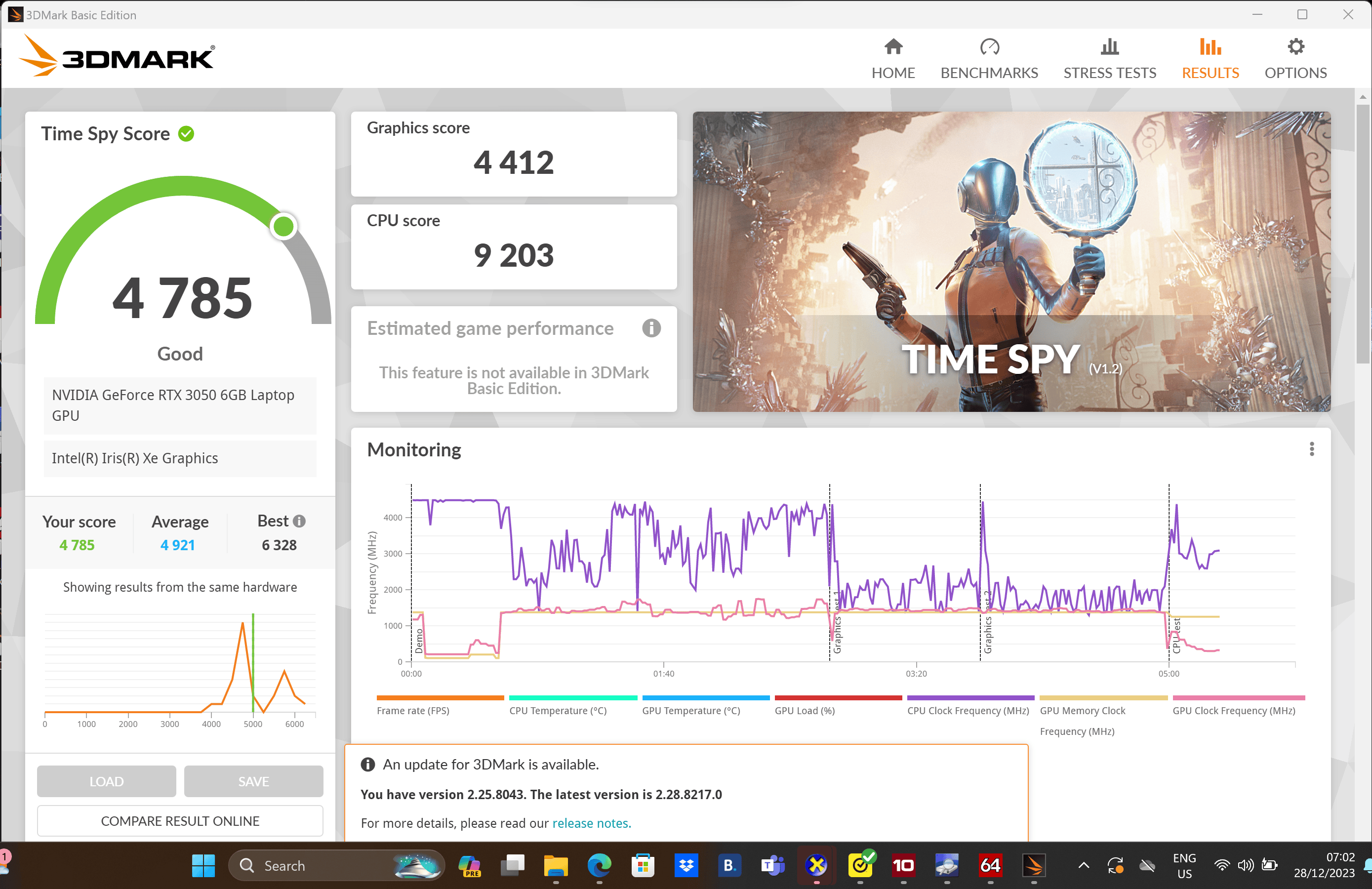Click the green score knob on the gauge
Viewport: 1372px width, 889px height.
[x=283, y=227]
